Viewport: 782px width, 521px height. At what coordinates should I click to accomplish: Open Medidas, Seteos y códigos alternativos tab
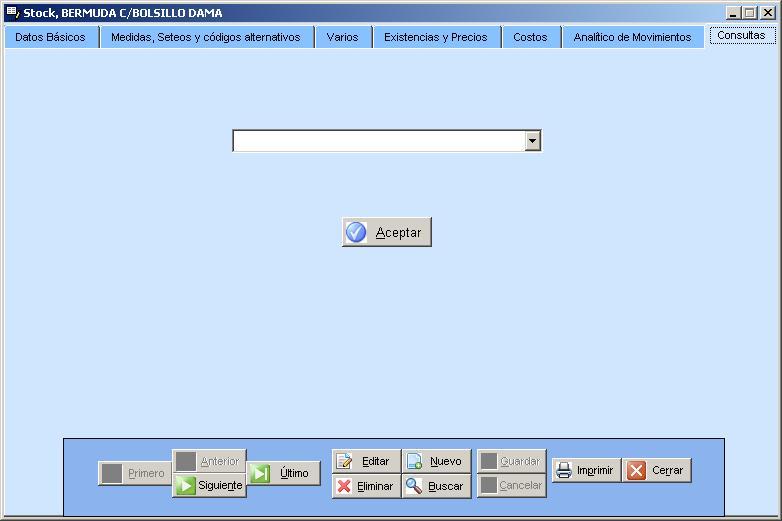[x=205, y=37]
